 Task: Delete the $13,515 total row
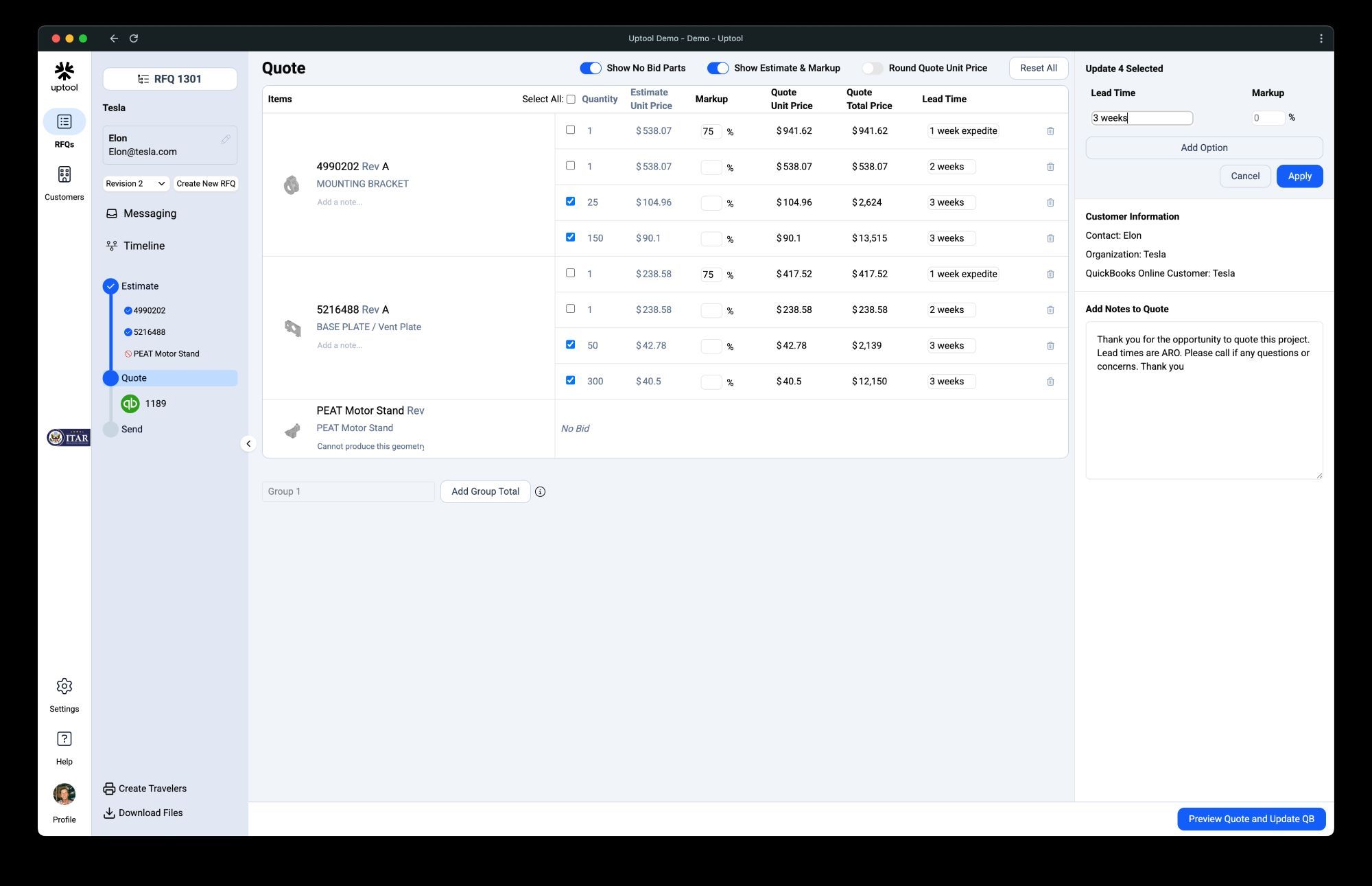click(1050, 238)
